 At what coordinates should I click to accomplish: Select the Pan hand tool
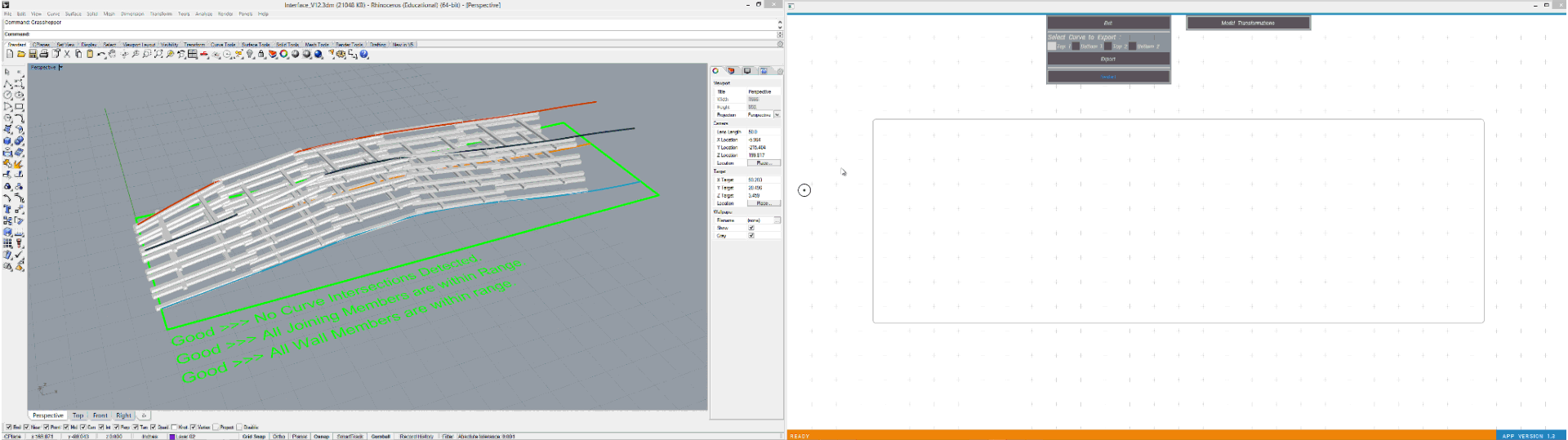112,54
